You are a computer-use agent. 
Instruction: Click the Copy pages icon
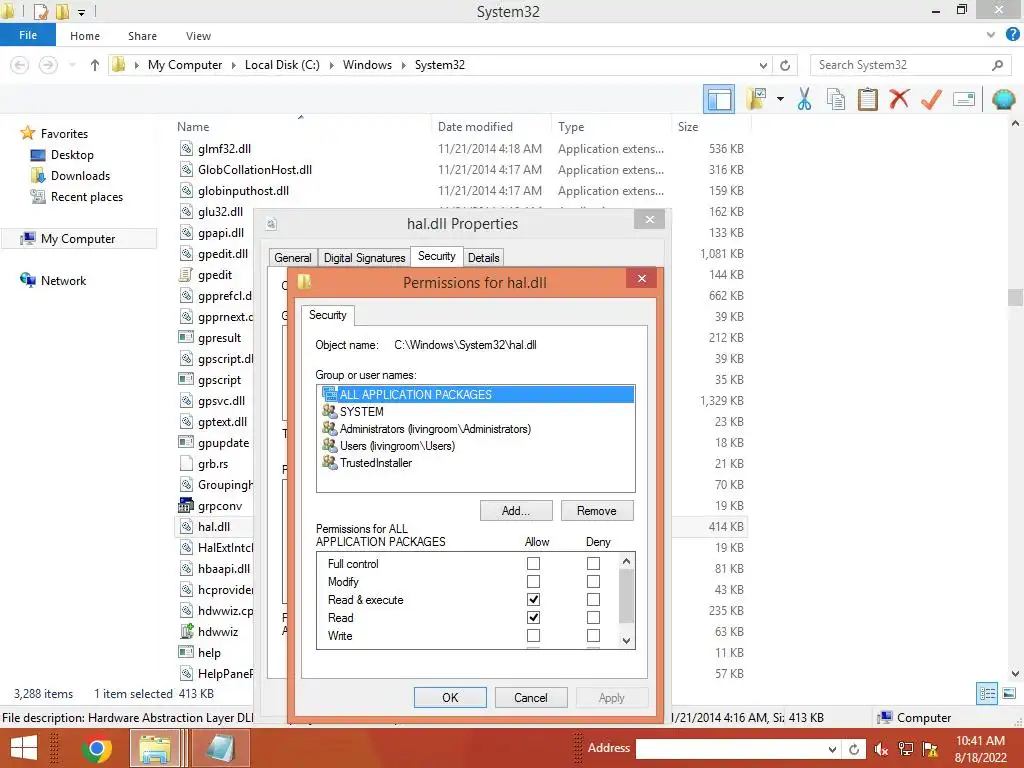click(x=835, y=100)
